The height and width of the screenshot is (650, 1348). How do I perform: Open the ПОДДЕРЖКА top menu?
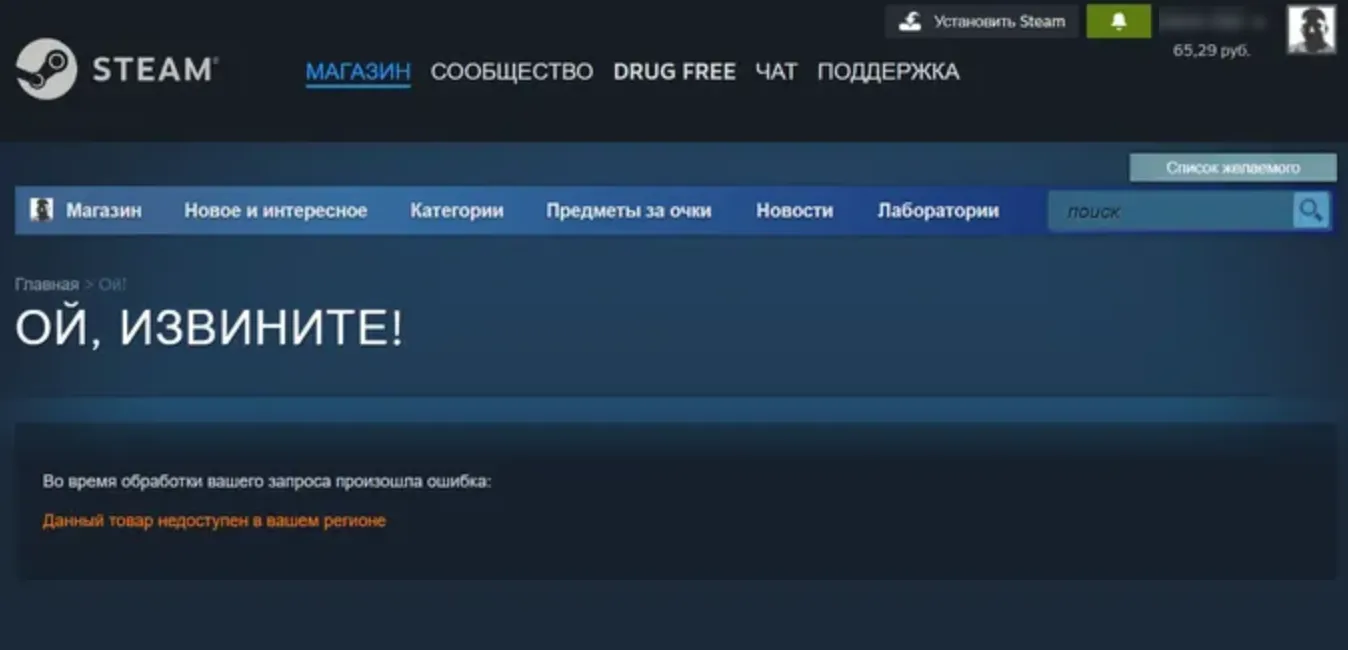click(888, 72)
